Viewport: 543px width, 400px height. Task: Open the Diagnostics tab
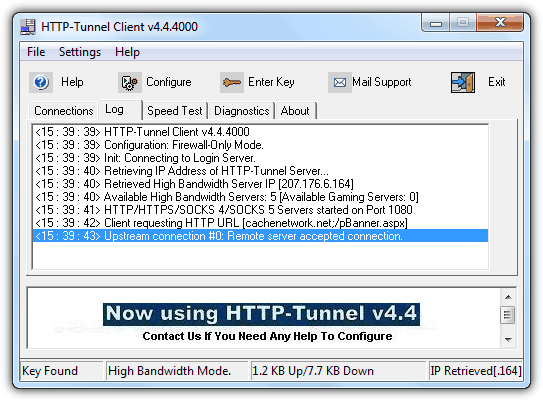pos(241,111)
